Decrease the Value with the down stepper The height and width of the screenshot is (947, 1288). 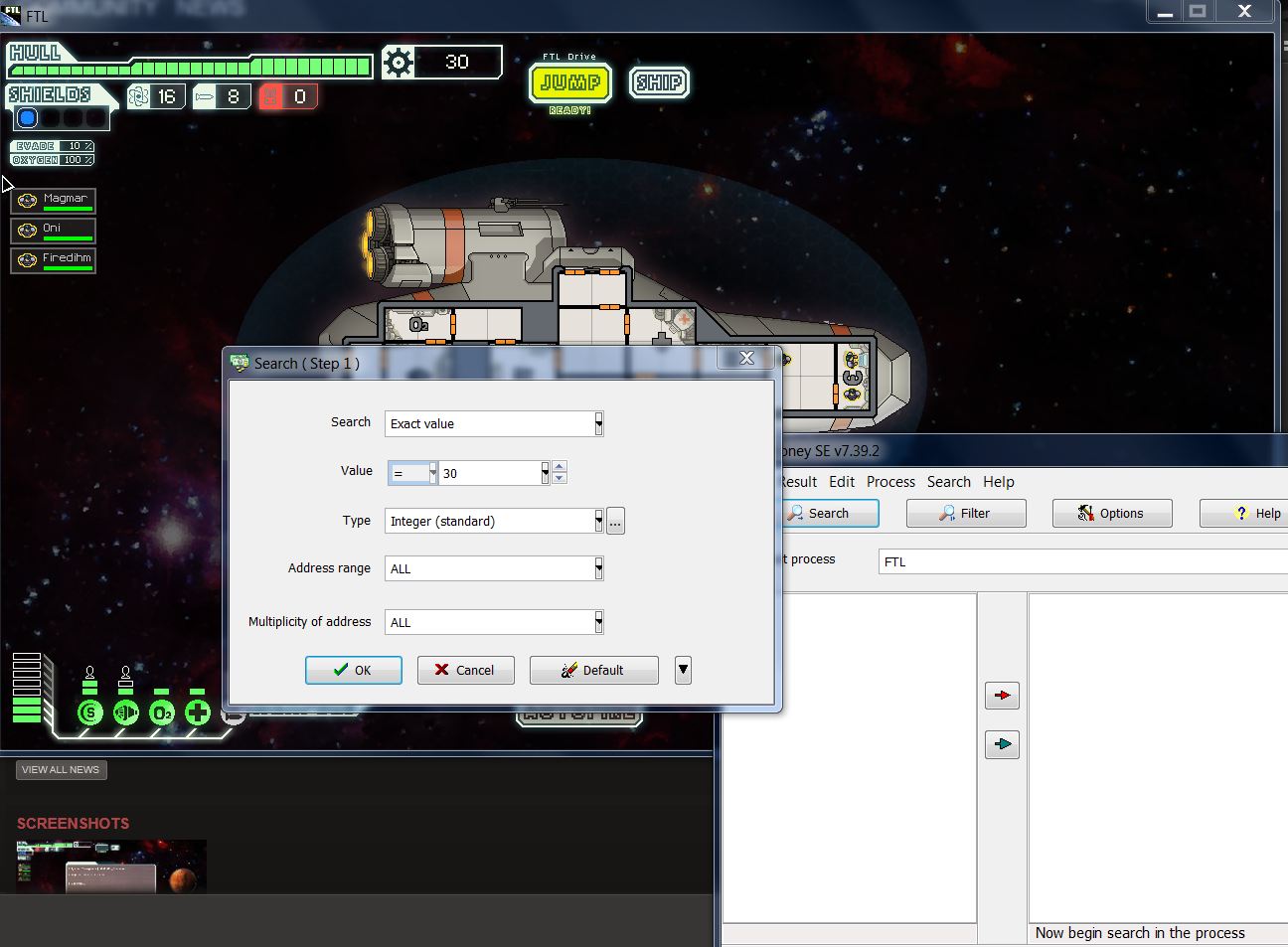560,479
